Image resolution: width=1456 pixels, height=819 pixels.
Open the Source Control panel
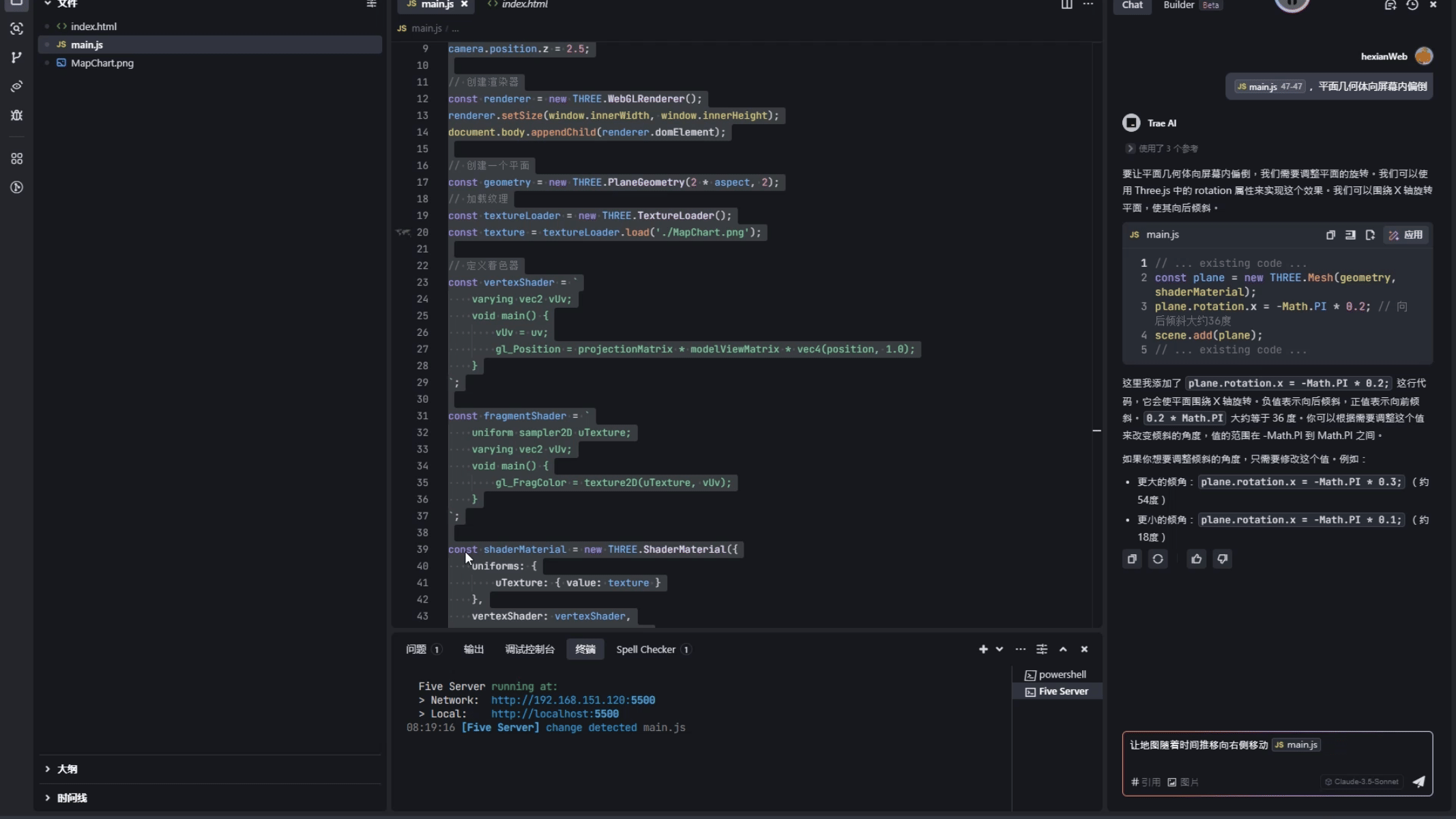coord(17,57)
